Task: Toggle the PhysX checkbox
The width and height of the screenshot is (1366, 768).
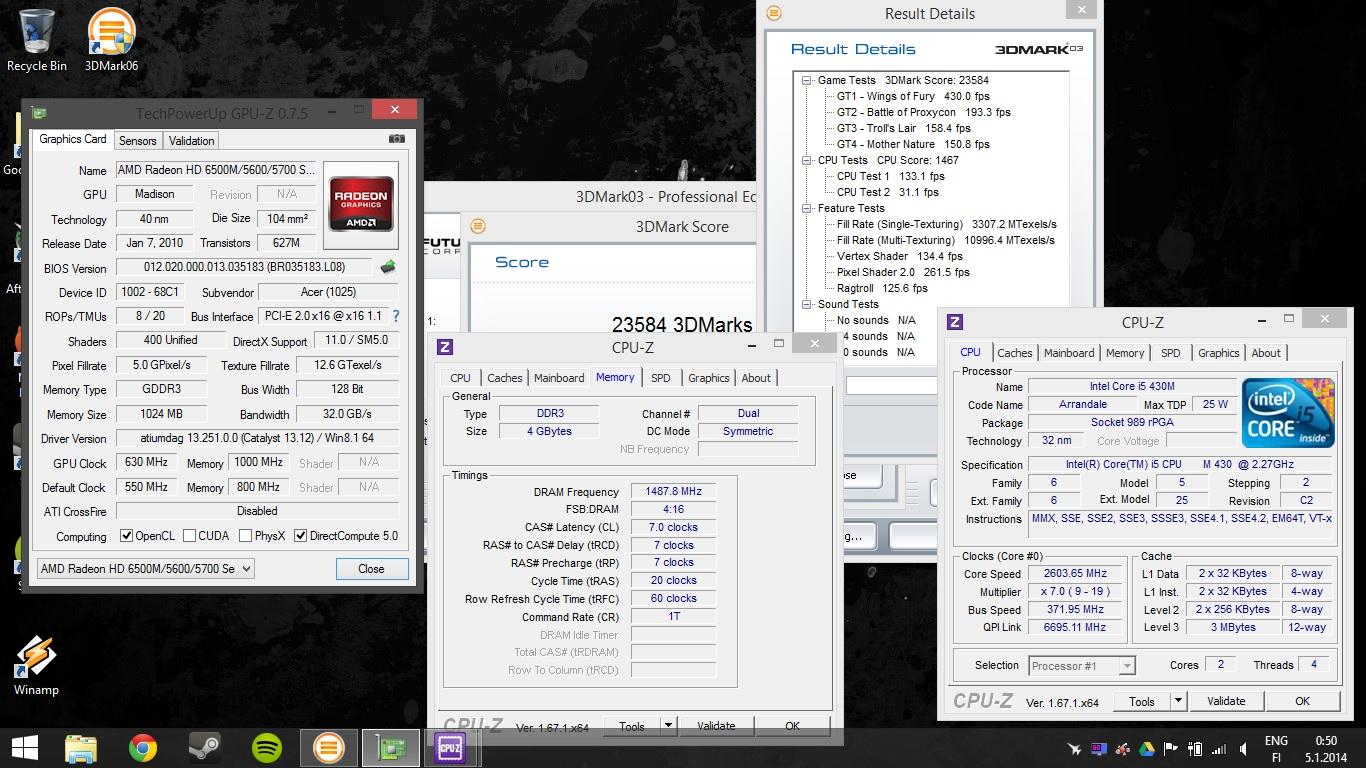Action: (x=245, y=536)
